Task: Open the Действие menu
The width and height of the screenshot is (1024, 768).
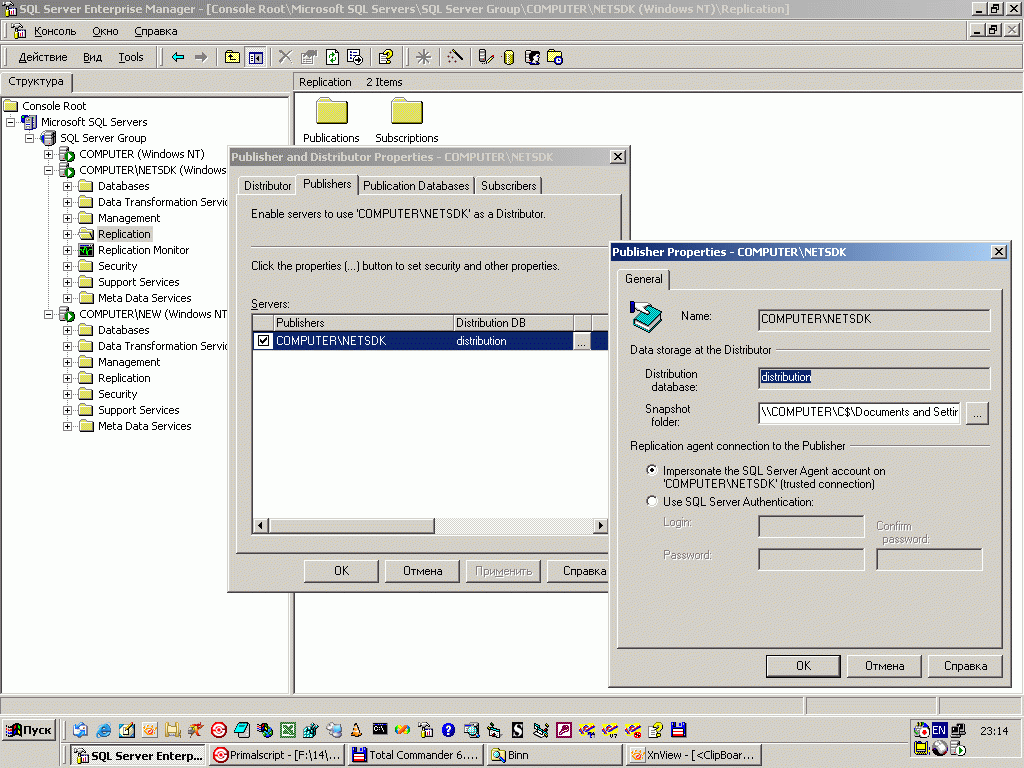Action: click(43, 57)
